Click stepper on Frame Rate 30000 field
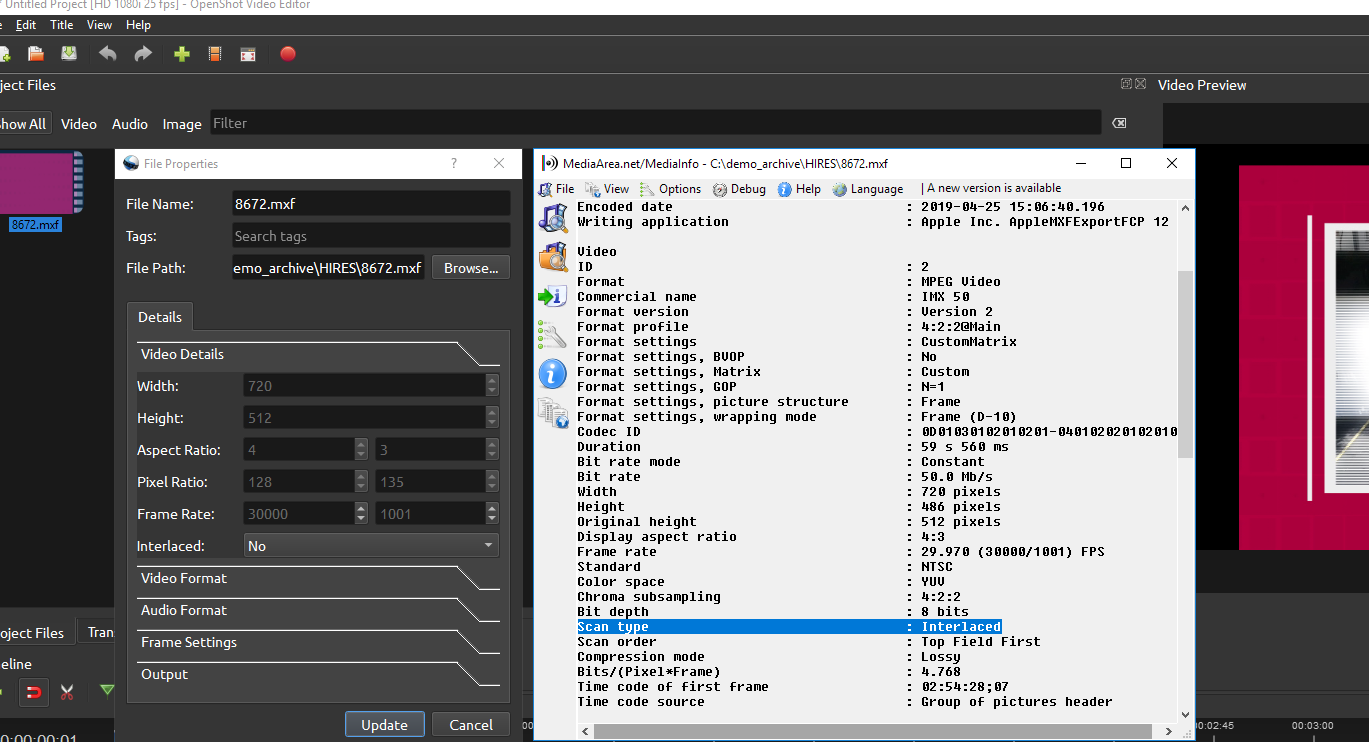Screen dimensions: 1369x742 point(361,514)
